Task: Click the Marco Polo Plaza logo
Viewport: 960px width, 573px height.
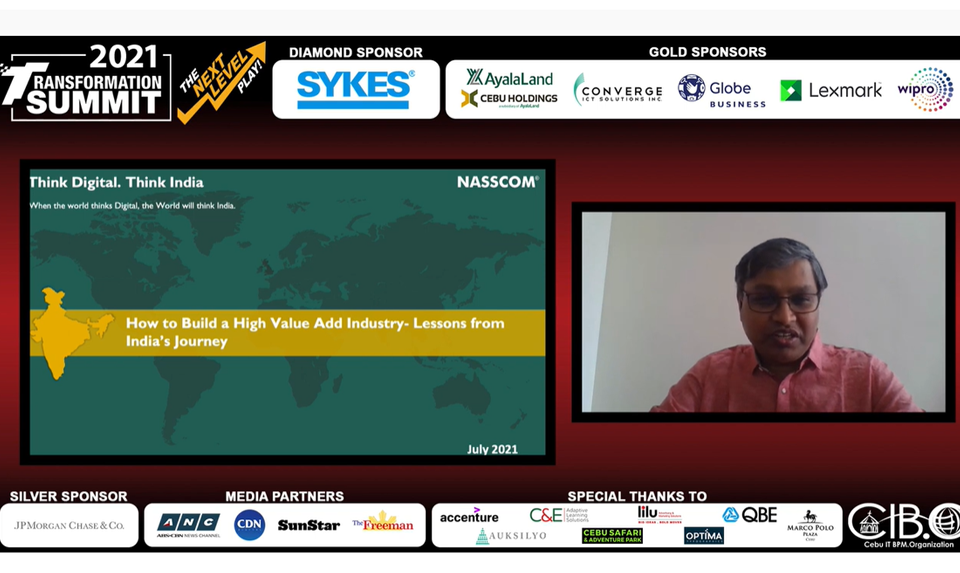Action: (x=810, y=525)
